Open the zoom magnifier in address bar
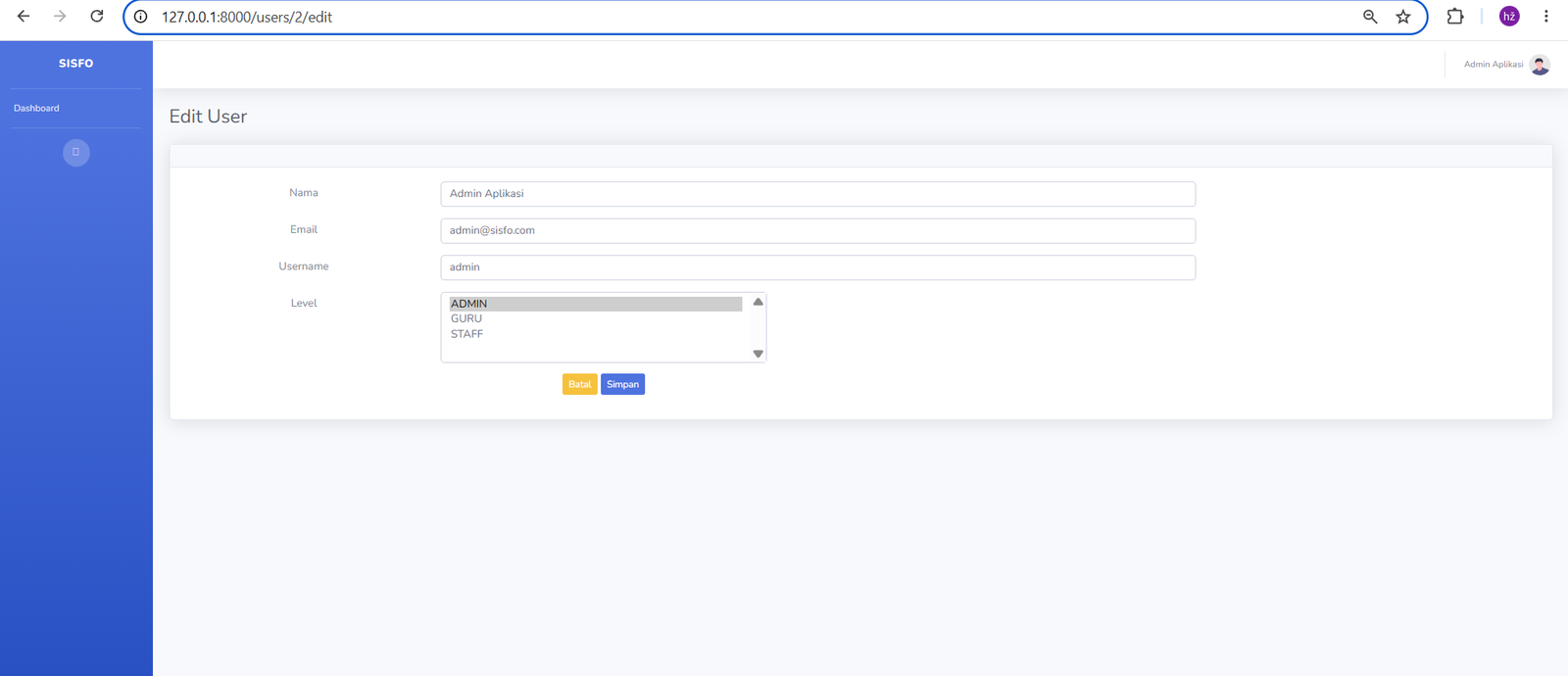Viewport: 1568px width, 676px height. point(1370,17)
